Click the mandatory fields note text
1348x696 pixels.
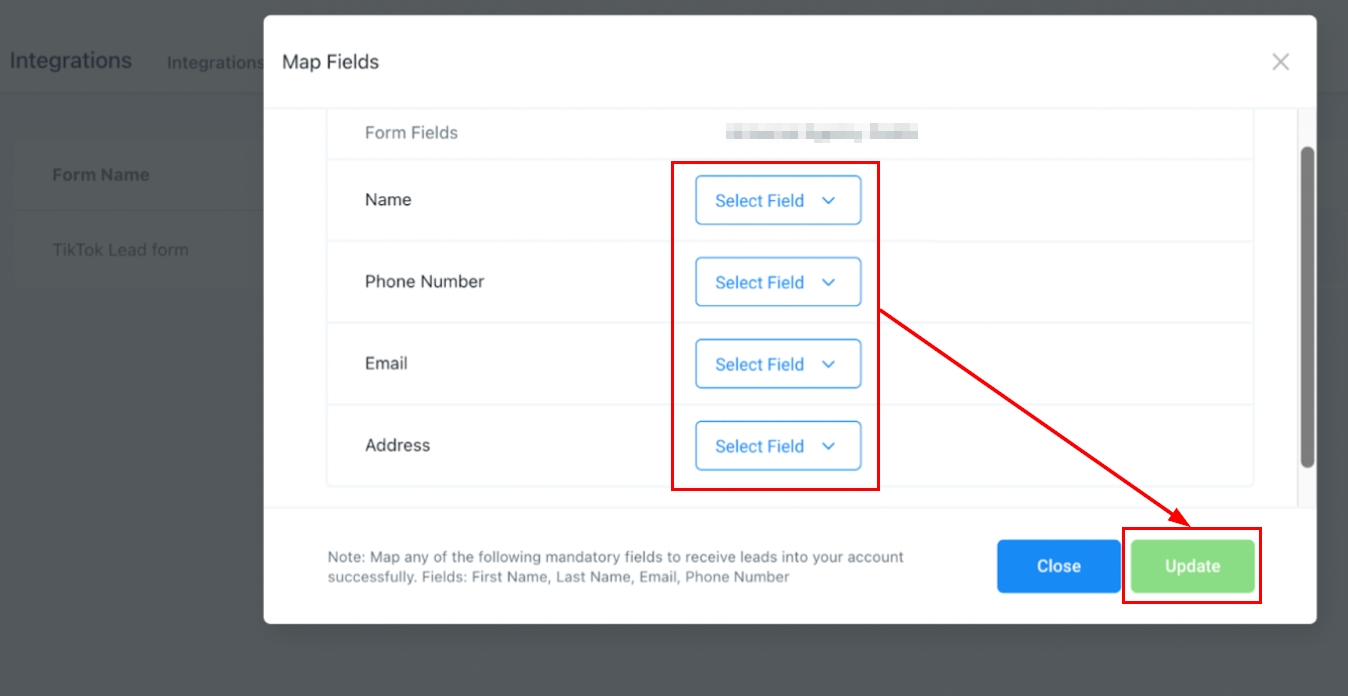pyautogui.click(x=615, y=567)
